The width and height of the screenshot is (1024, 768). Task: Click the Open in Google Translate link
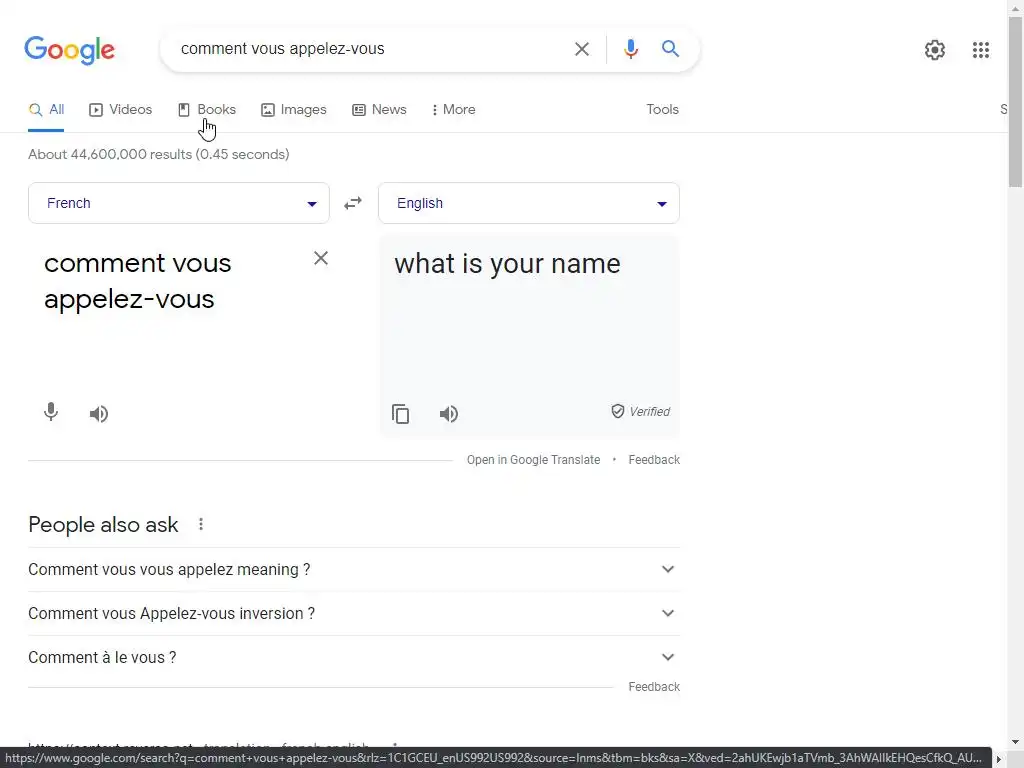[533, 460]
